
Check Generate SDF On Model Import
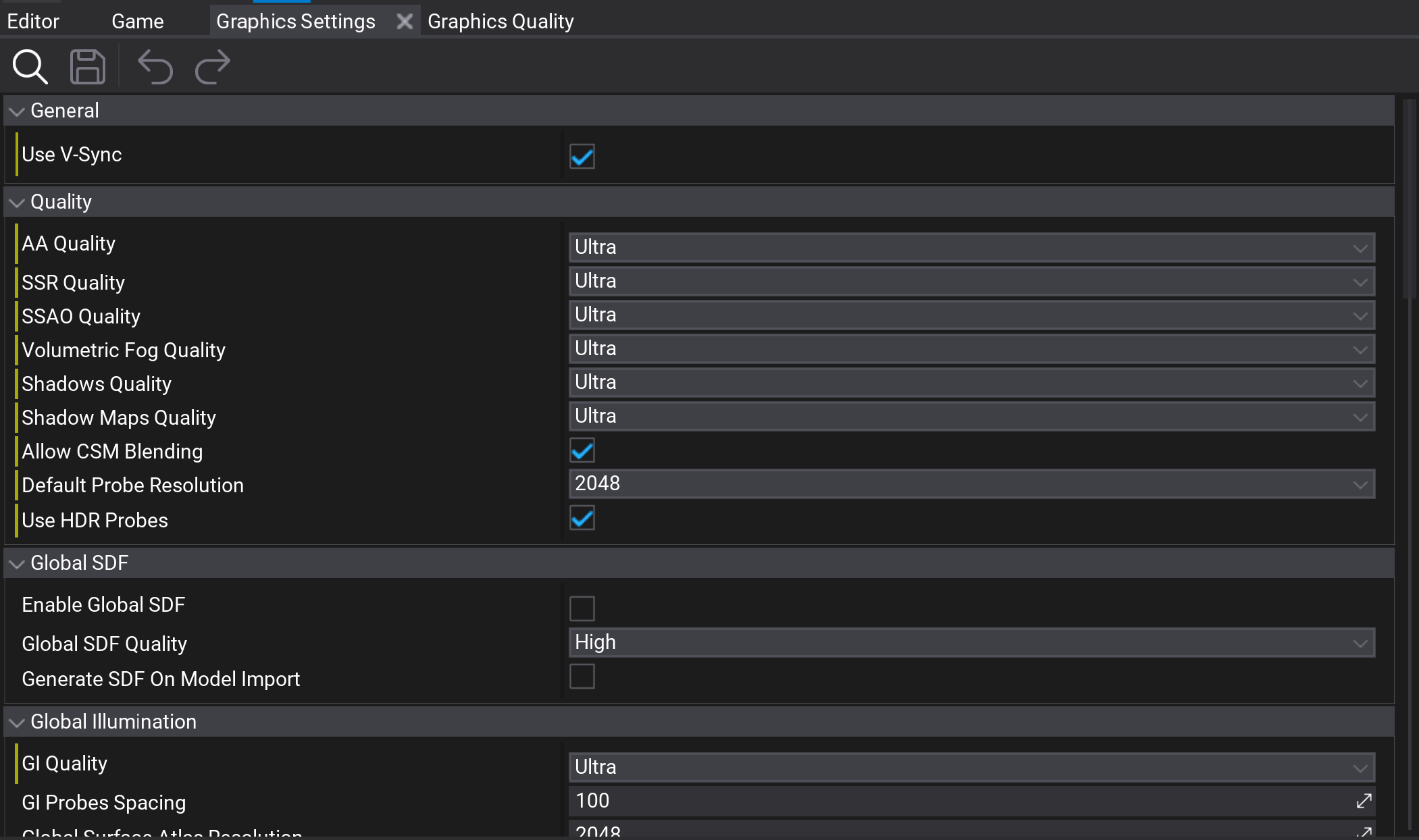coord(581,677)
